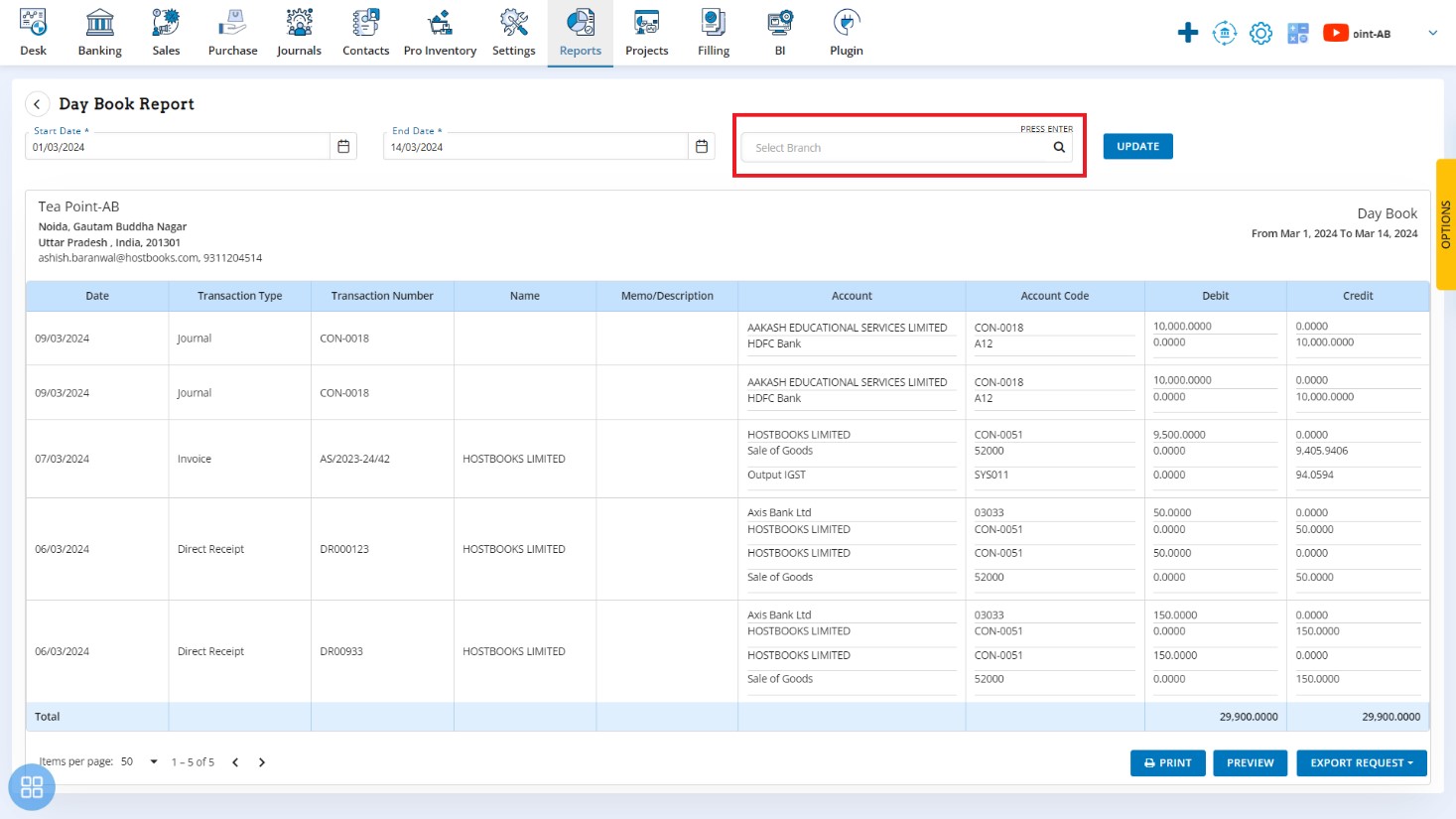Open the Reports tab
This screenshot has width=1456, height=819.
point(581,33)
